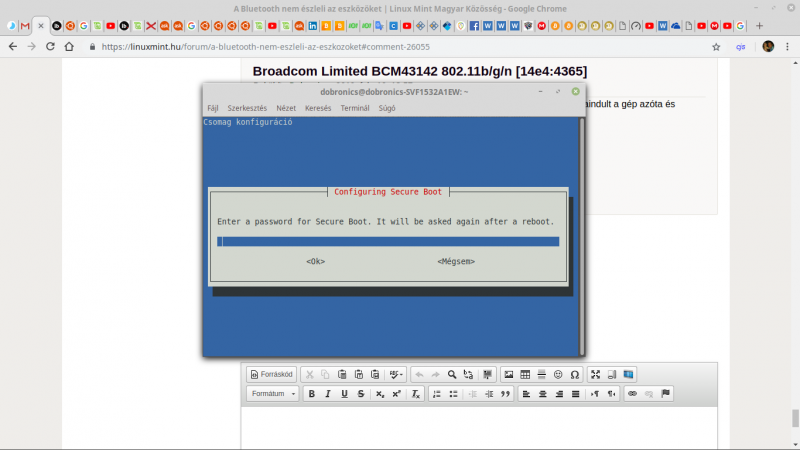The width and height of the screenshot is (800, 450).
Task: Toggle Underline formatting
Action: click(344, 394)
